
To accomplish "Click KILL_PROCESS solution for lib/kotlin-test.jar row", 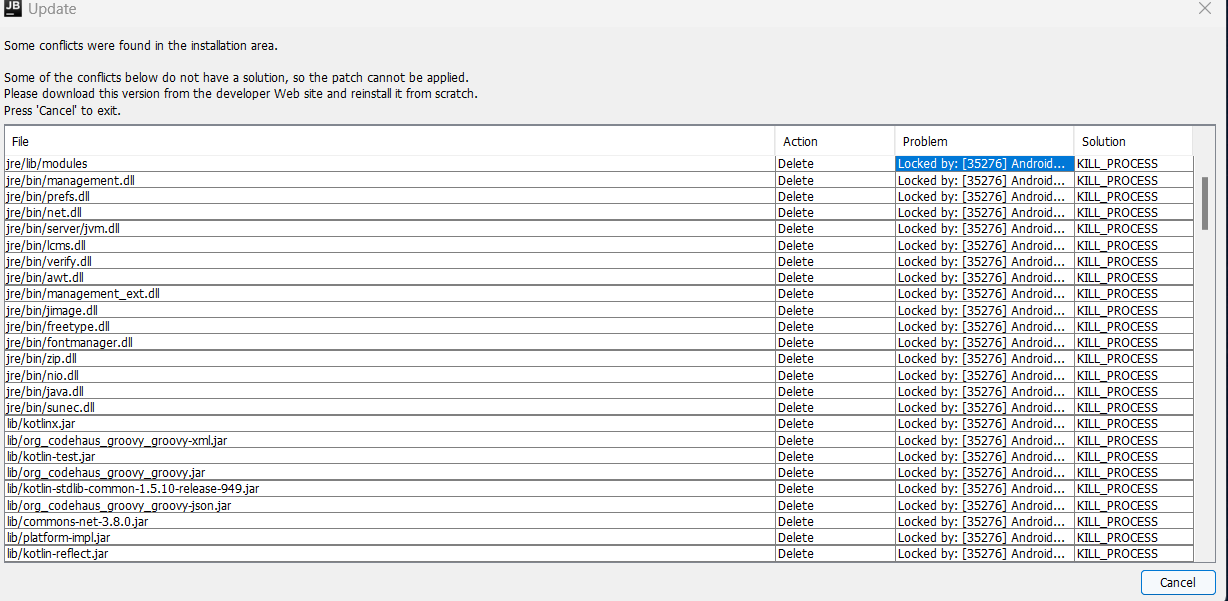I will 1134,456.
